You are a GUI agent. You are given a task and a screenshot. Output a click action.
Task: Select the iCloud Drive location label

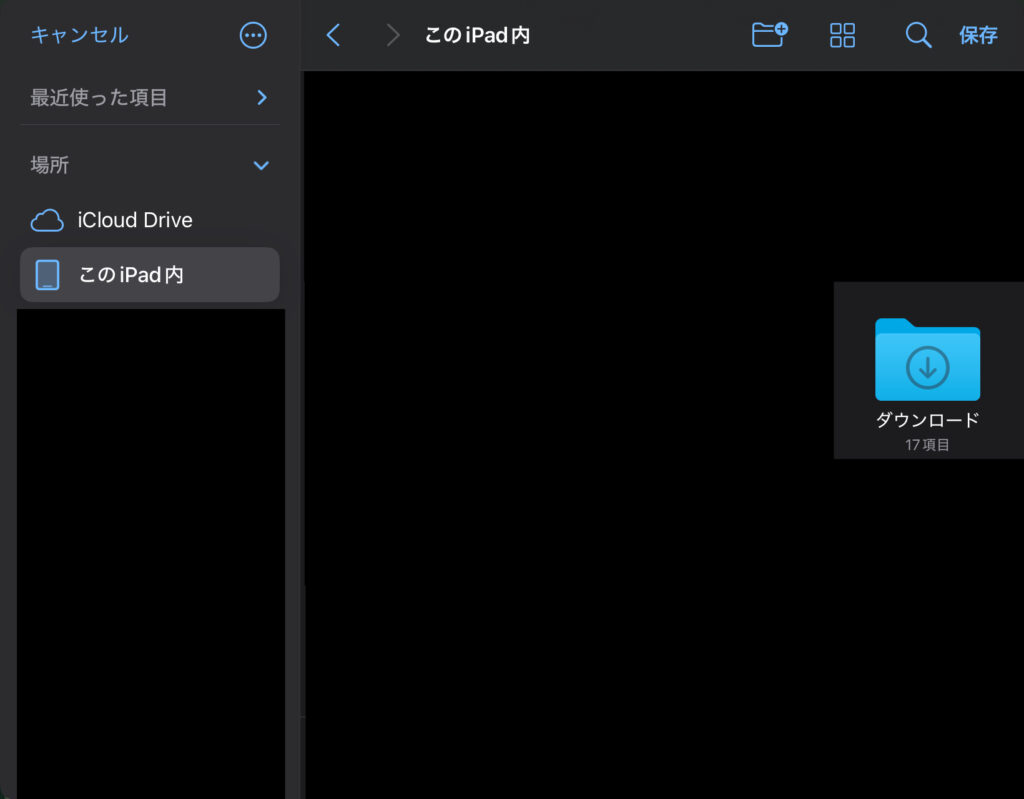(135, 220)
